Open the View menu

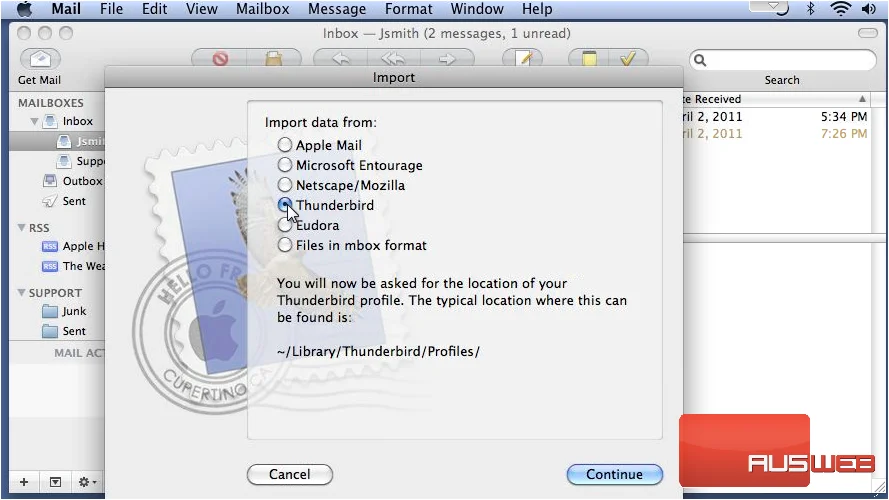coord(202,9)
